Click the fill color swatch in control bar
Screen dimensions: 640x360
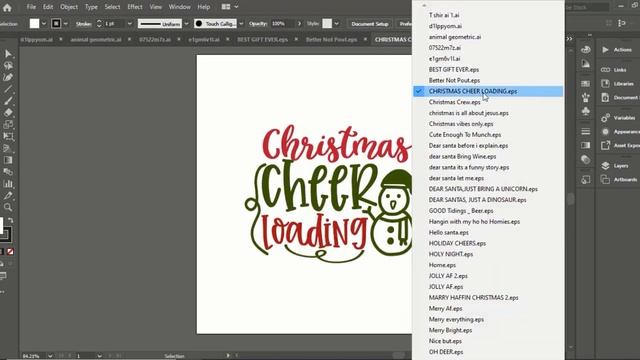[35, 24]
